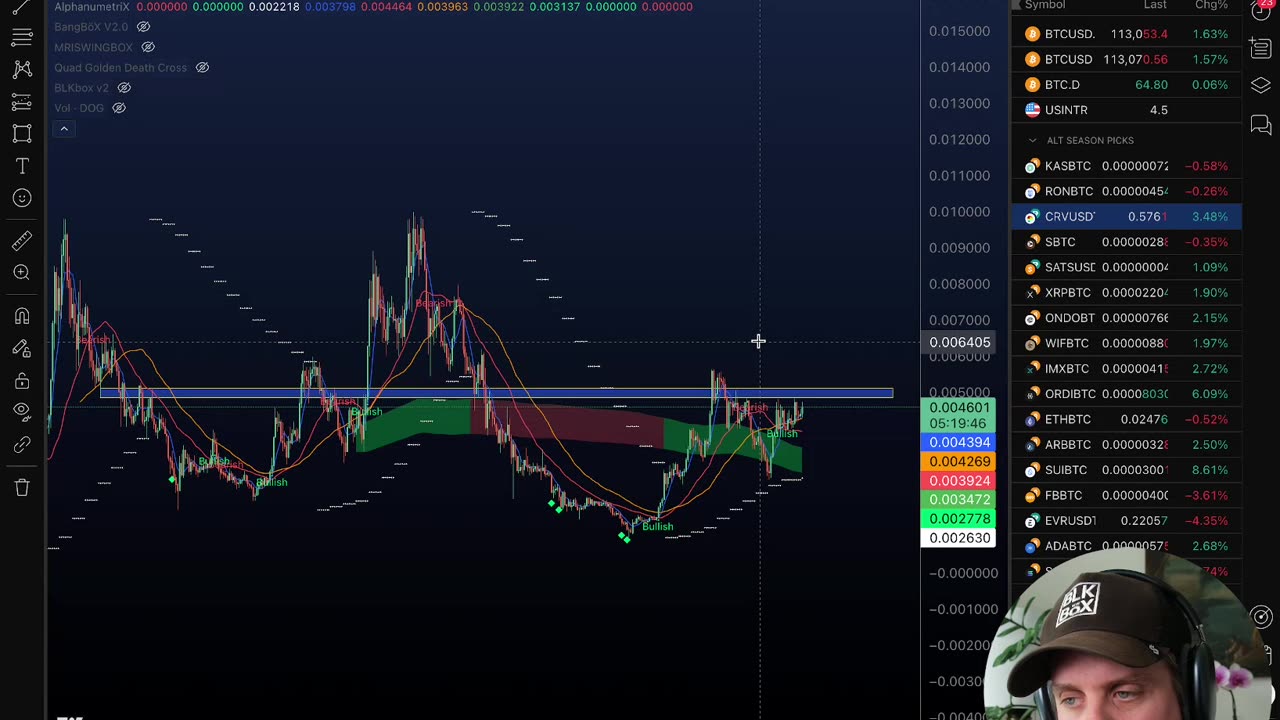Screen dimensions: 1280x720
Task: Select the AlphanumetriX indicator name
Action: click(x=92, y=7)
